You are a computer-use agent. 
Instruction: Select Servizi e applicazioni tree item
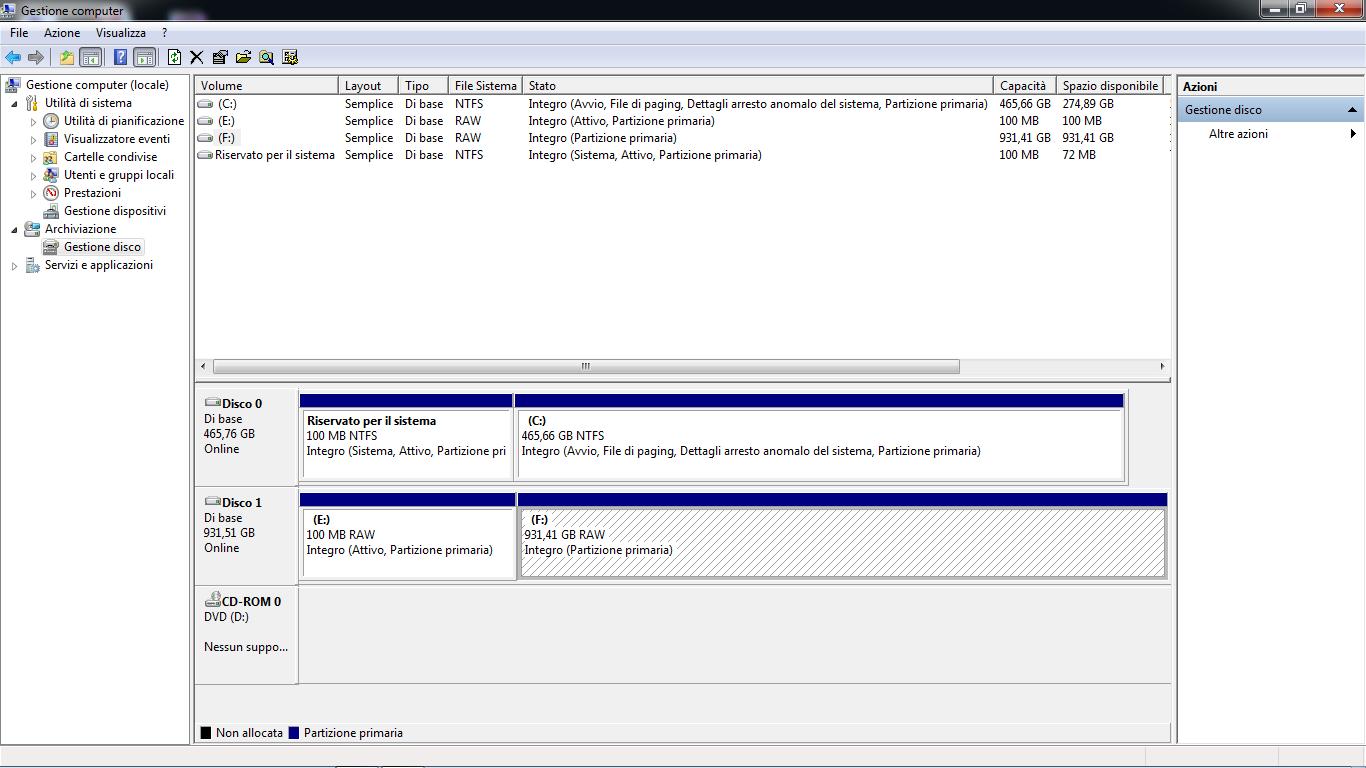(x=99, y=265)
